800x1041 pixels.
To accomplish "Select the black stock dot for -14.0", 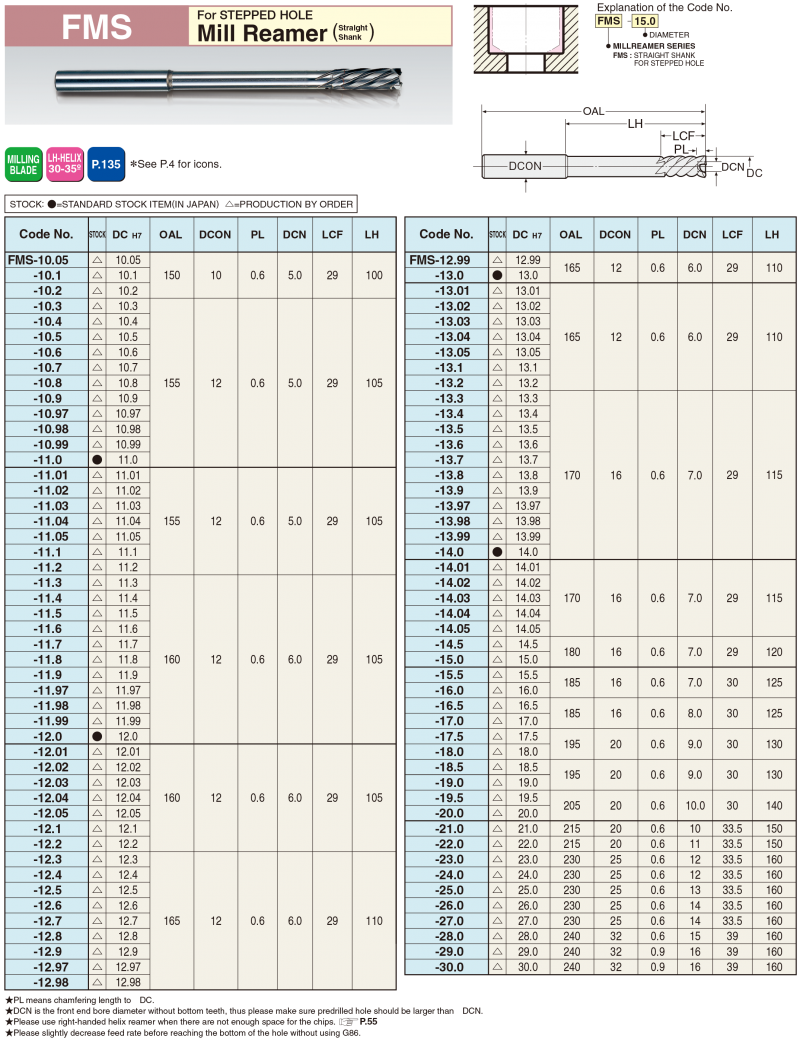I will point(497,552).
